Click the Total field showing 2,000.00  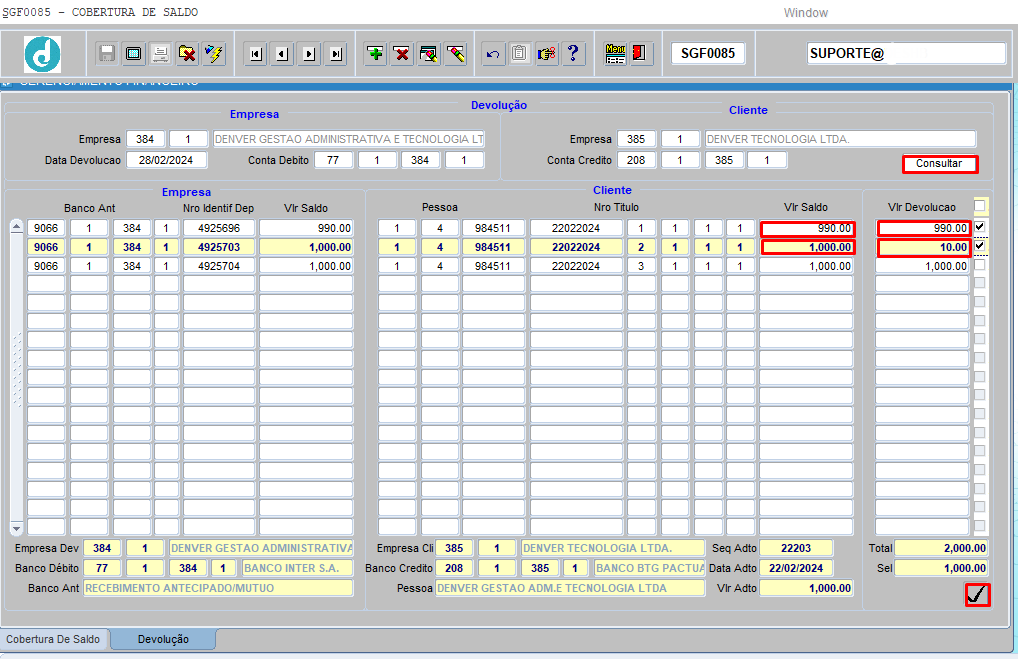click(941, 548)
